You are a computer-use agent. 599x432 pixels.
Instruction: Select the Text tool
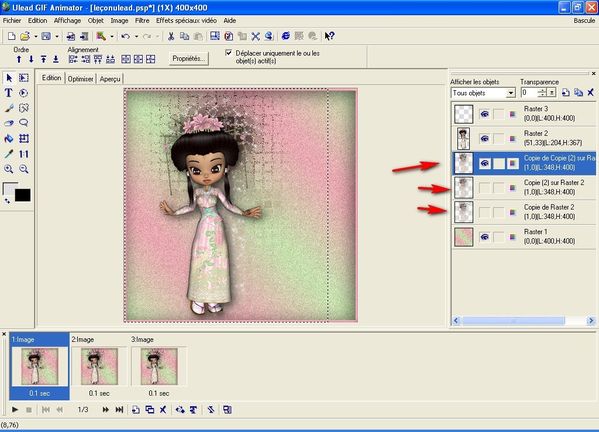coord(8,93)
